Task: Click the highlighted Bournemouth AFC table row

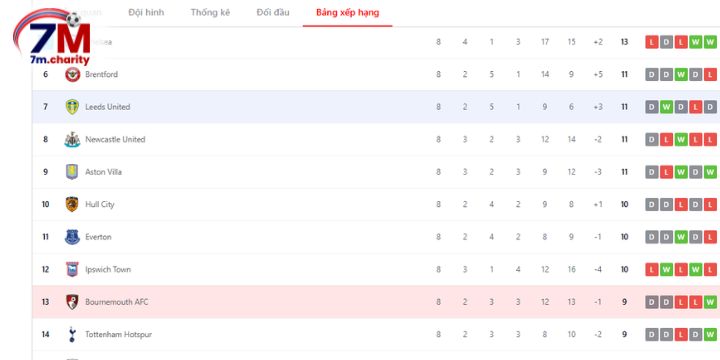Action: point(376,302)
